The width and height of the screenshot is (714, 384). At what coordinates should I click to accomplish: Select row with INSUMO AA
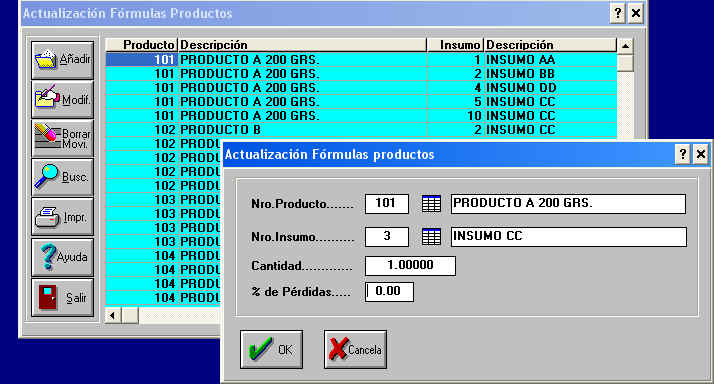coord(361,60)
